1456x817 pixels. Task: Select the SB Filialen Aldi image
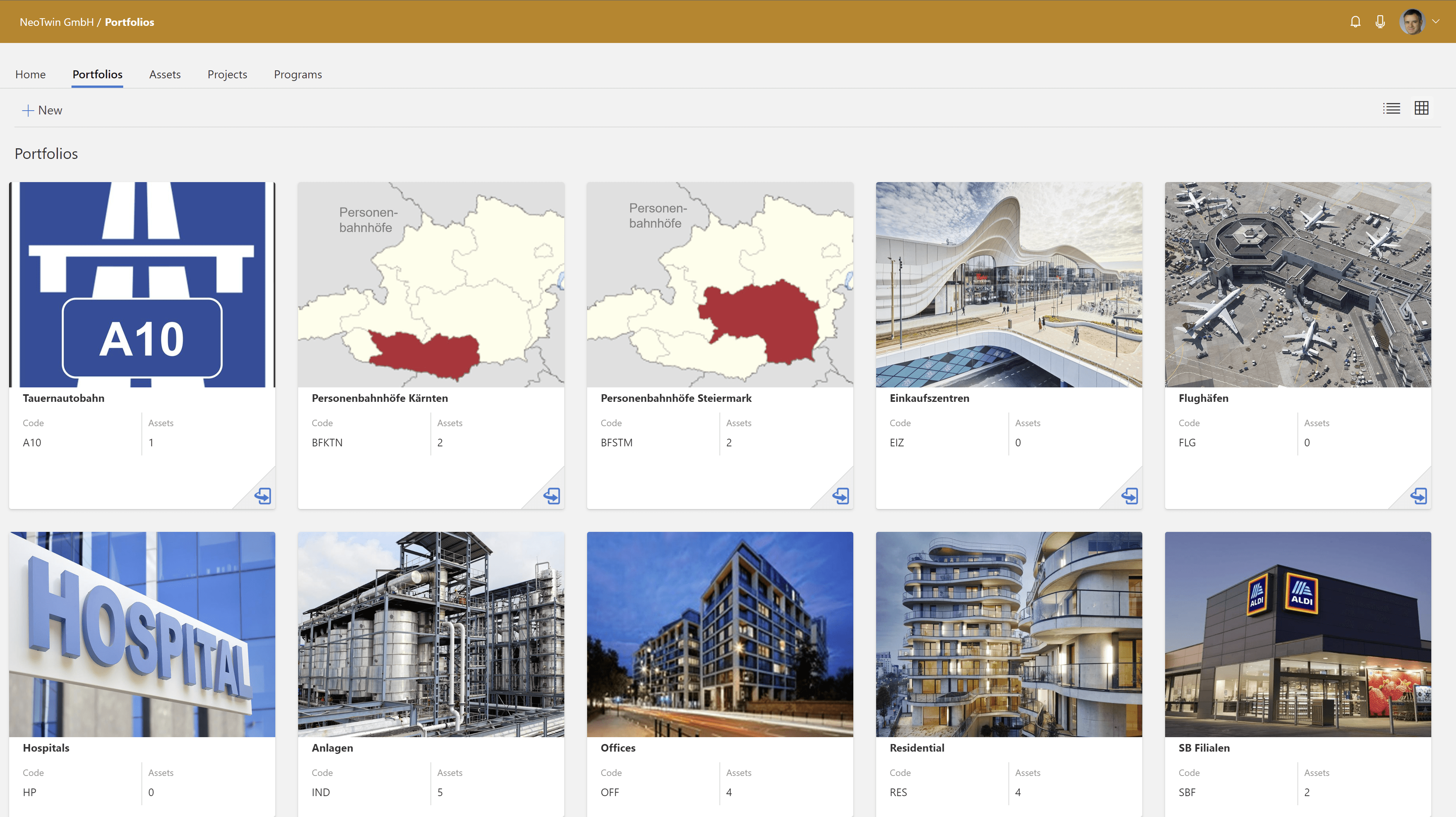1298,634
